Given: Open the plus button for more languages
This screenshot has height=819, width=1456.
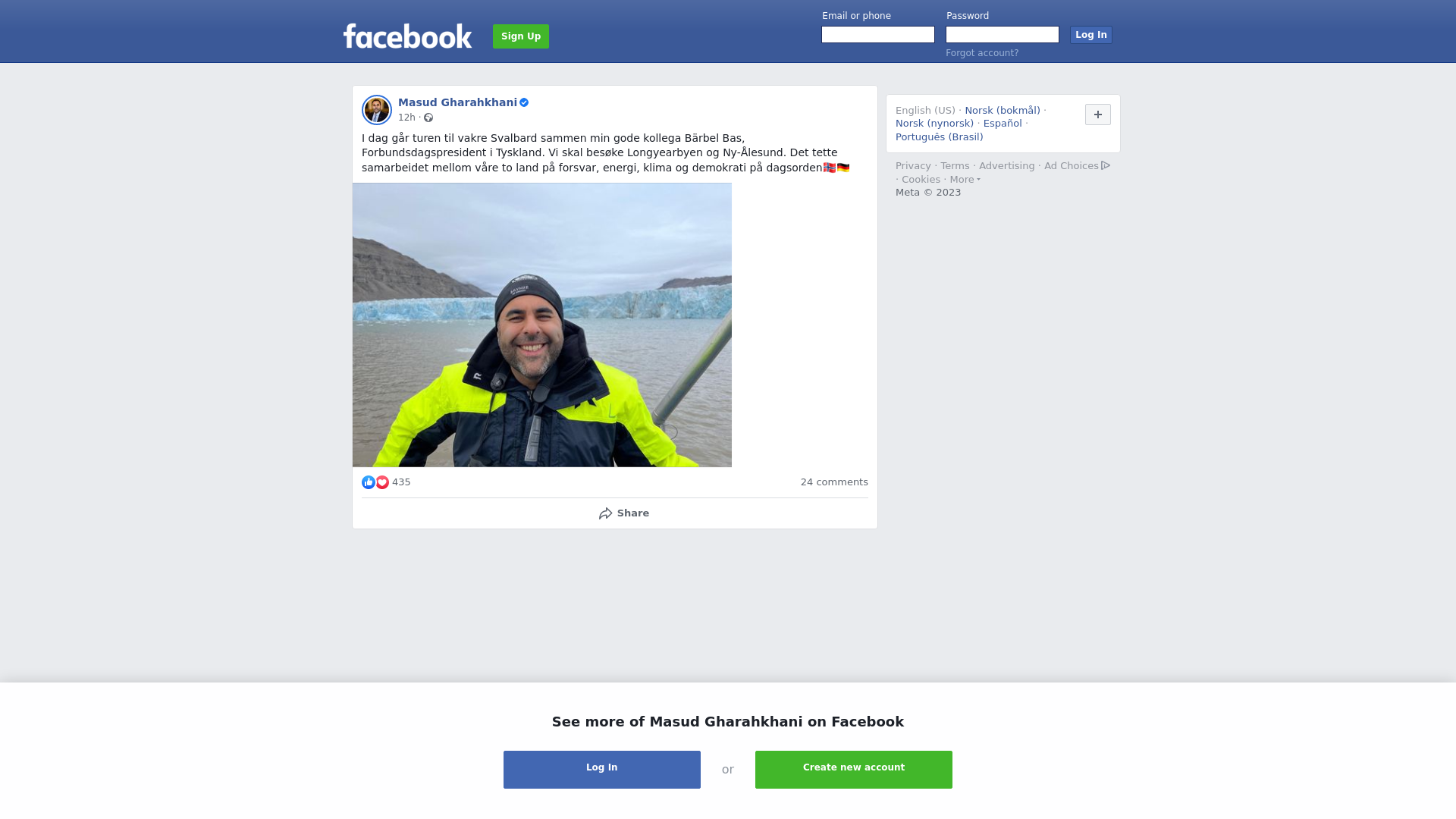Looking at the screenshot, I should point(1098,115).
